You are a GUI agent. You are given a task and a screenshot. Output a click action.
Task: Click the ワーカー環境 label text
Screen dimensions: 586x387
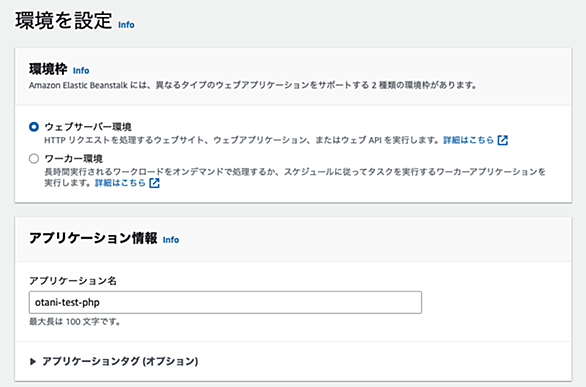coord(73,159)
